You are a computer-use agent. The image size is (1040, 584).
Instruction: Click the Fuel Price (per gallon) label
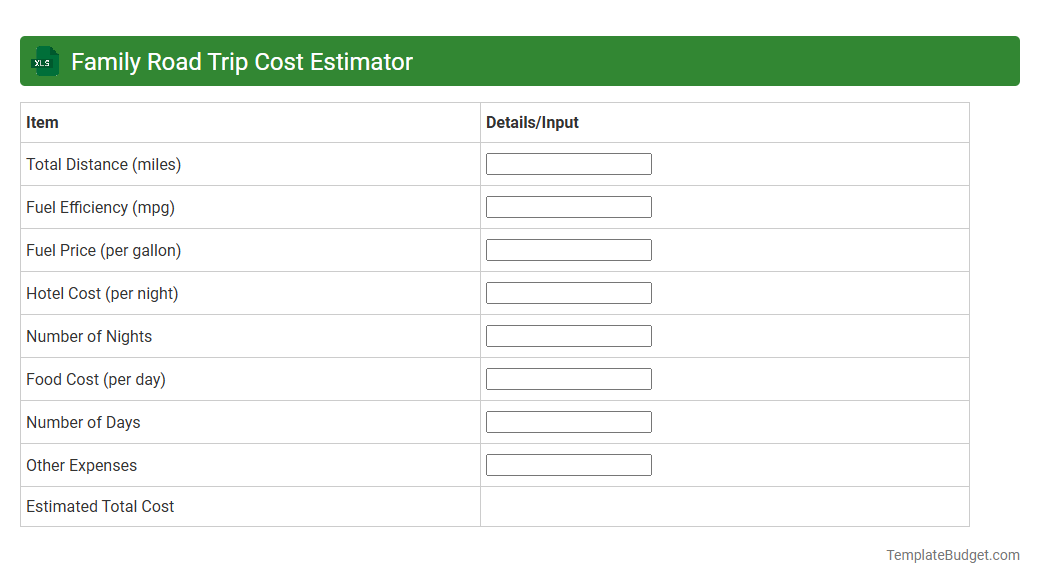(103, 250)
